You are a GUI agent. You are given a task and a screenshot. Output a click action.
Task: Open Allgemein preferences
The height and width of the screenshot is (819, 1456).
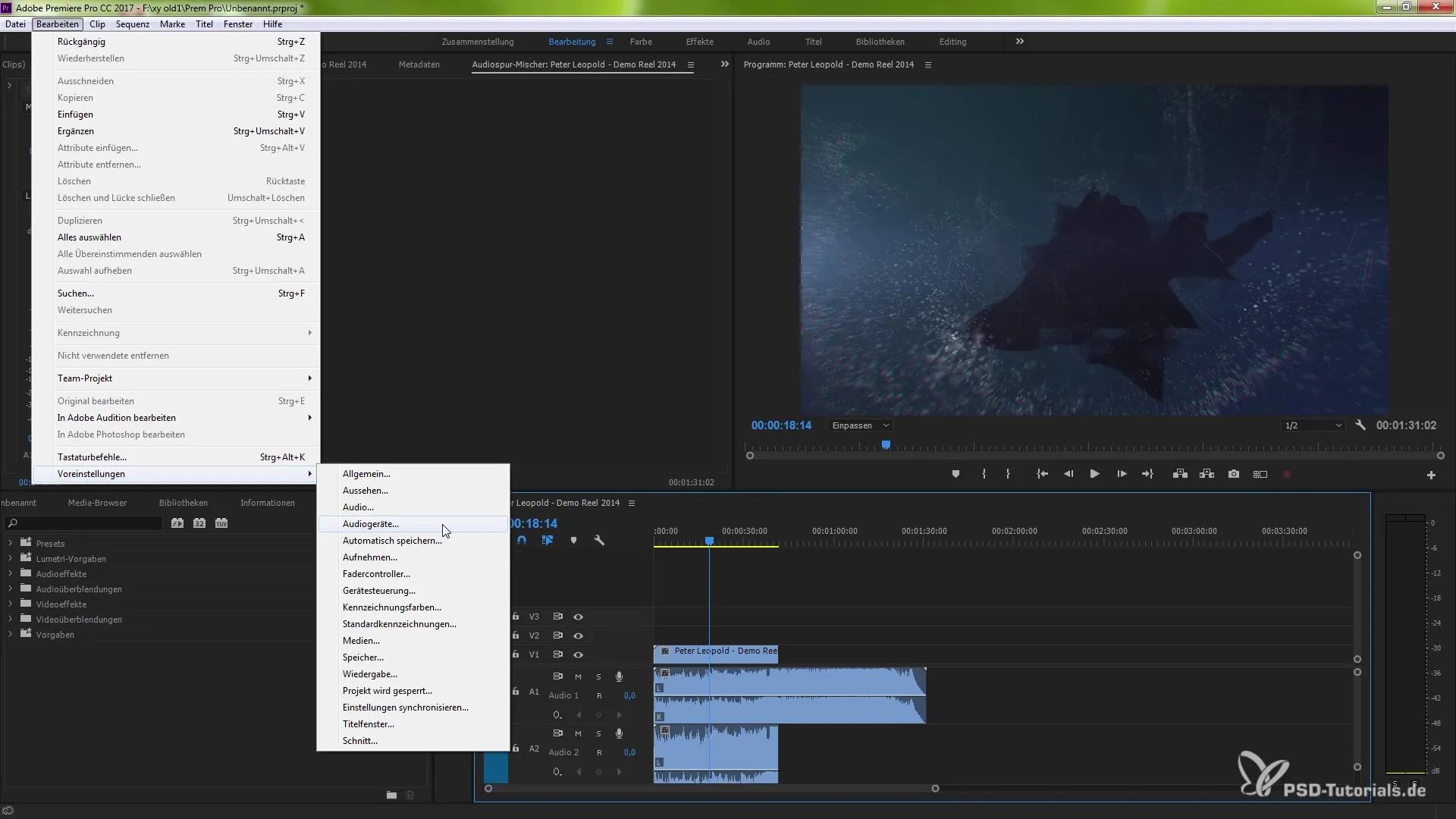coord(413,474)
